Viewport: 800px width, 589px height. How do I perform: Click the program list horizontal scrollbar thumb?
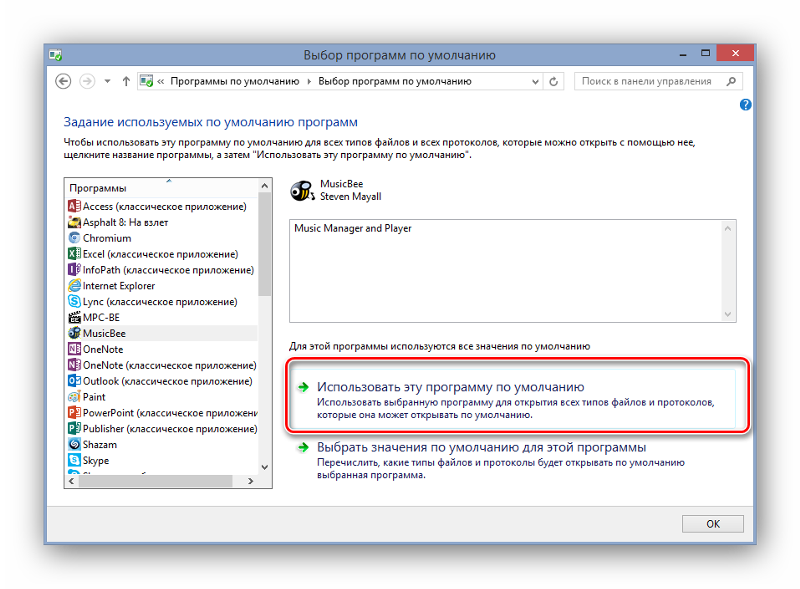point(156,481)
